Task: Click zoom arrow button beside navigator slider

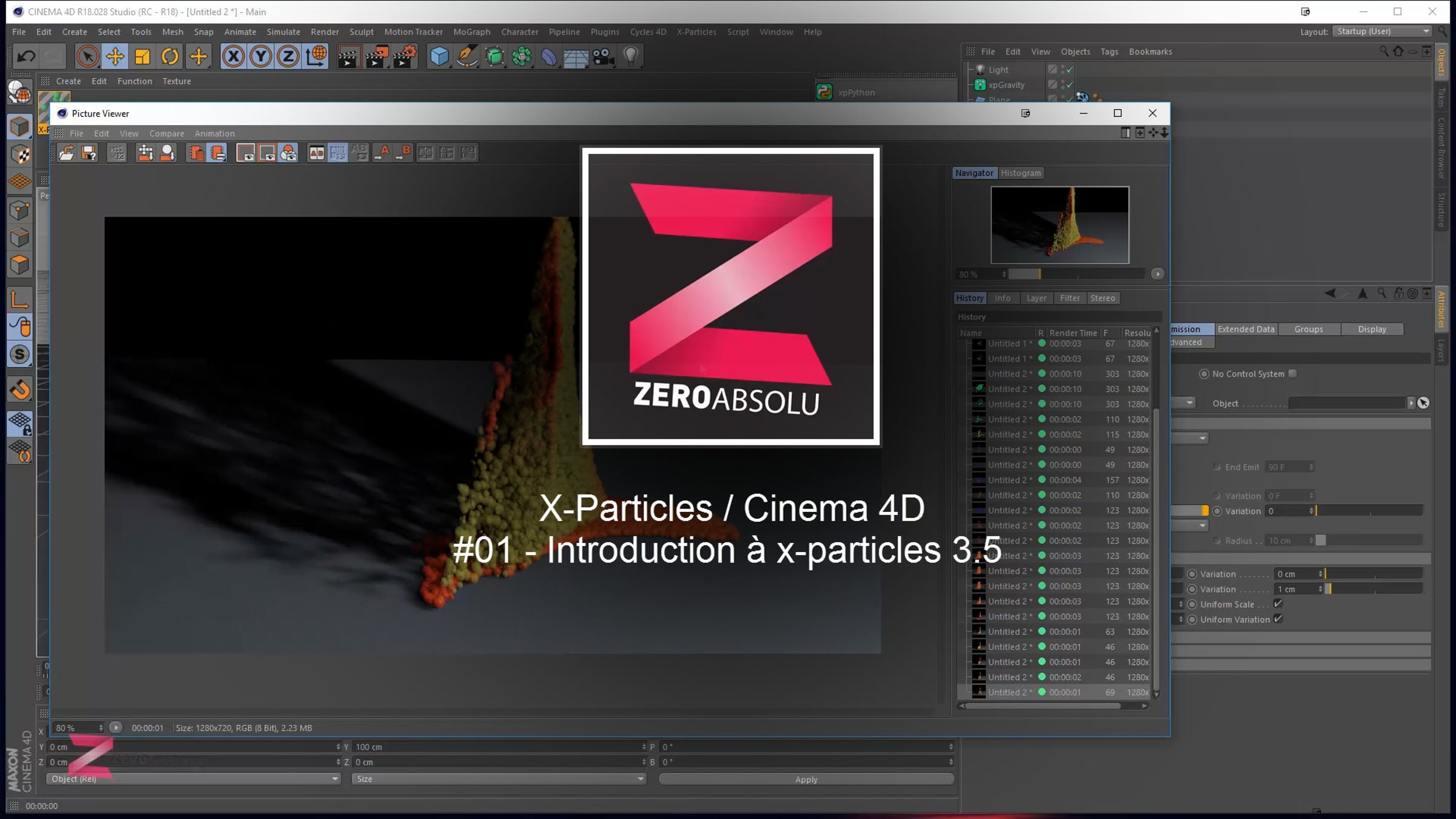Action: pyautogui.click(x=1158, y=274)
